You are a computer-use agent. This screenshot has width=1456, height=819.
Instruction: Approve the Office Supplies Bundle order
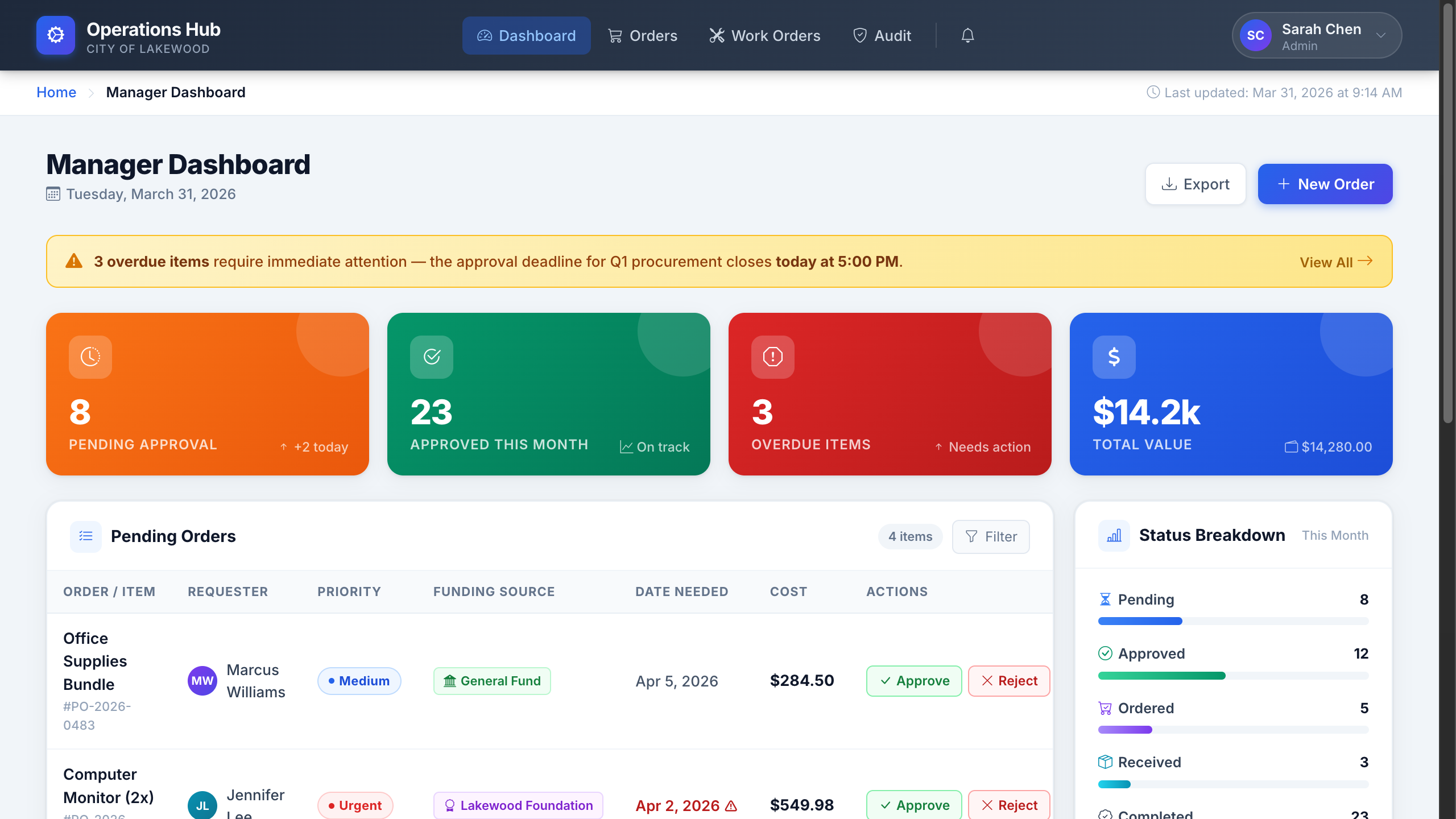click(x=913, y=681)
